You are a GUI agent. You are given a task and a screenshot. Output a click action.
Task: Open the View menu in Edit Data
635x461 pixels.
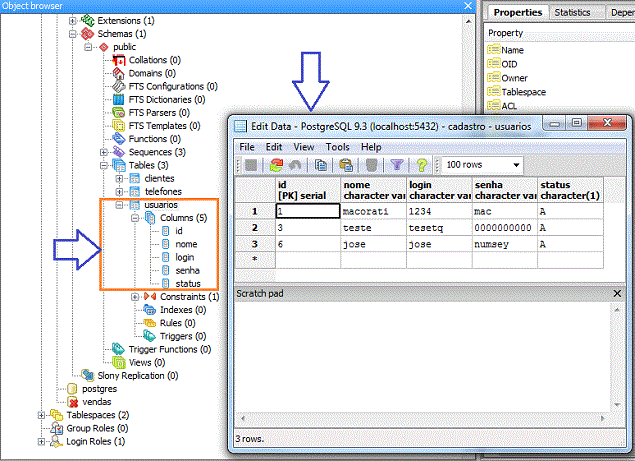304,147
